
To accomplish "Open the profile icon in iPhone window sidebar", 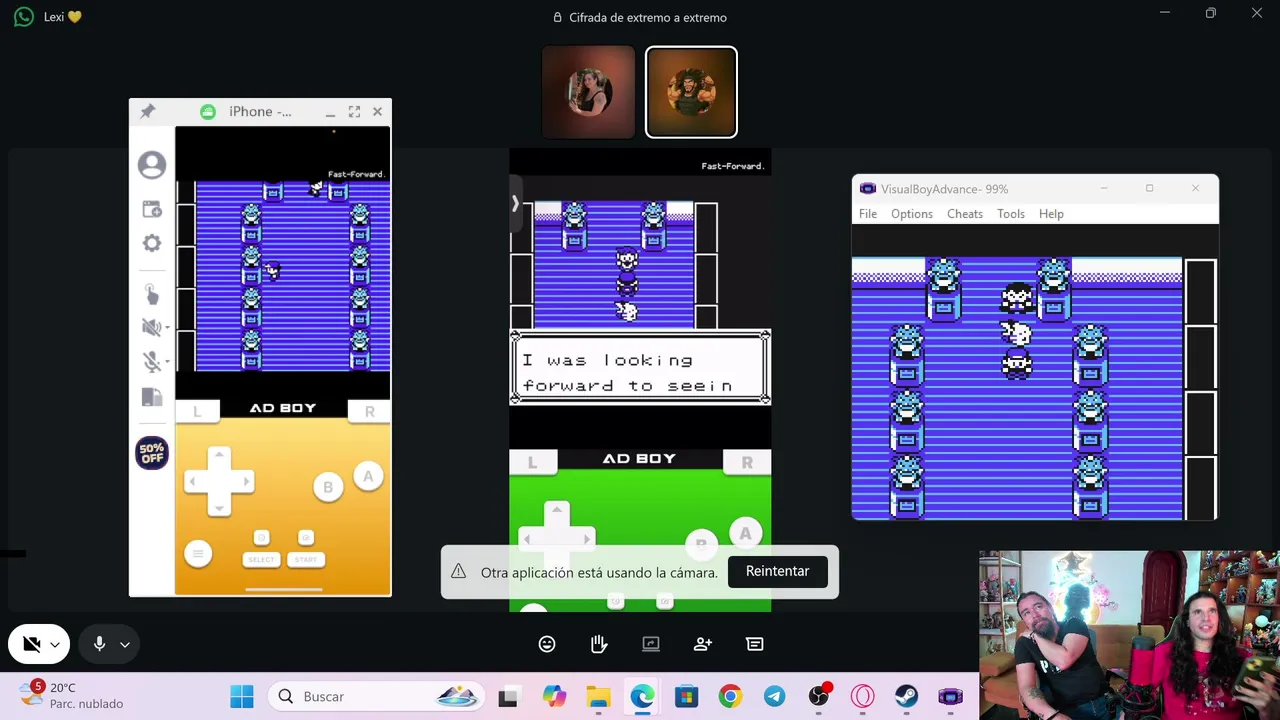I will [152, 165].
